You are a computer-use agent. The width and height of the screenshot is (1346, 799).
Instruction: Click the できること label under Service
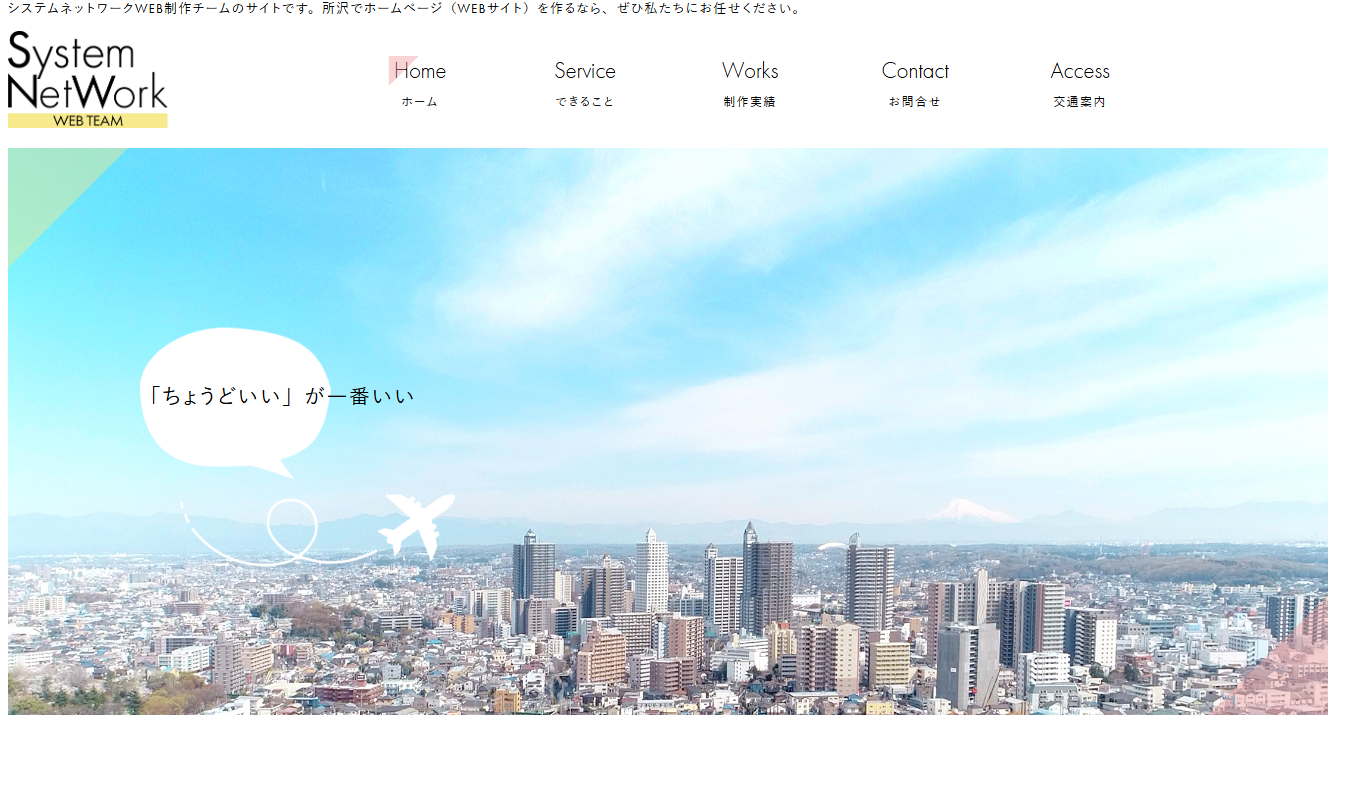585,102
